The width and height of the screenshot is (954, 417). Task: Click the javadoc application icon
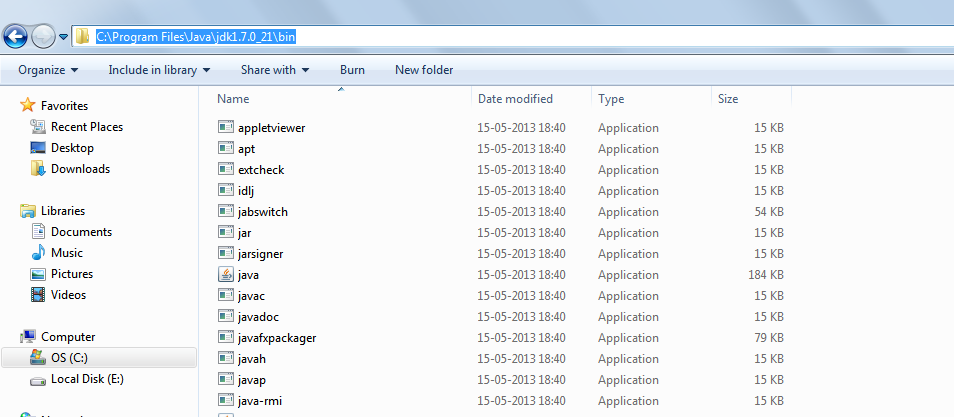click(226, 316)
